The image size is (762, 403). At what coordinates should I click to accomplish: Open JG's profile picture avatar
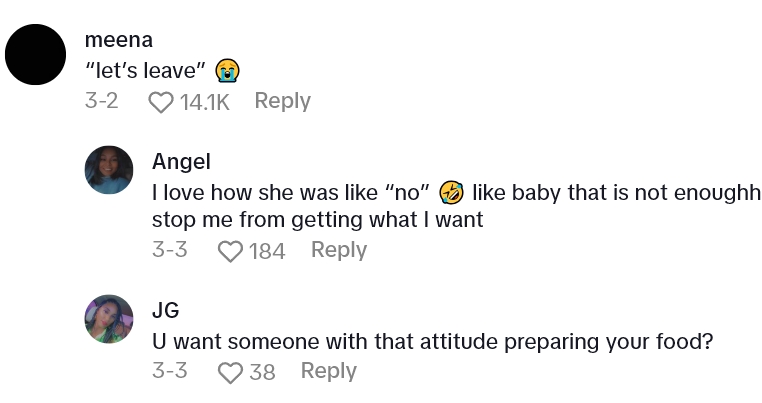point(109,319)
